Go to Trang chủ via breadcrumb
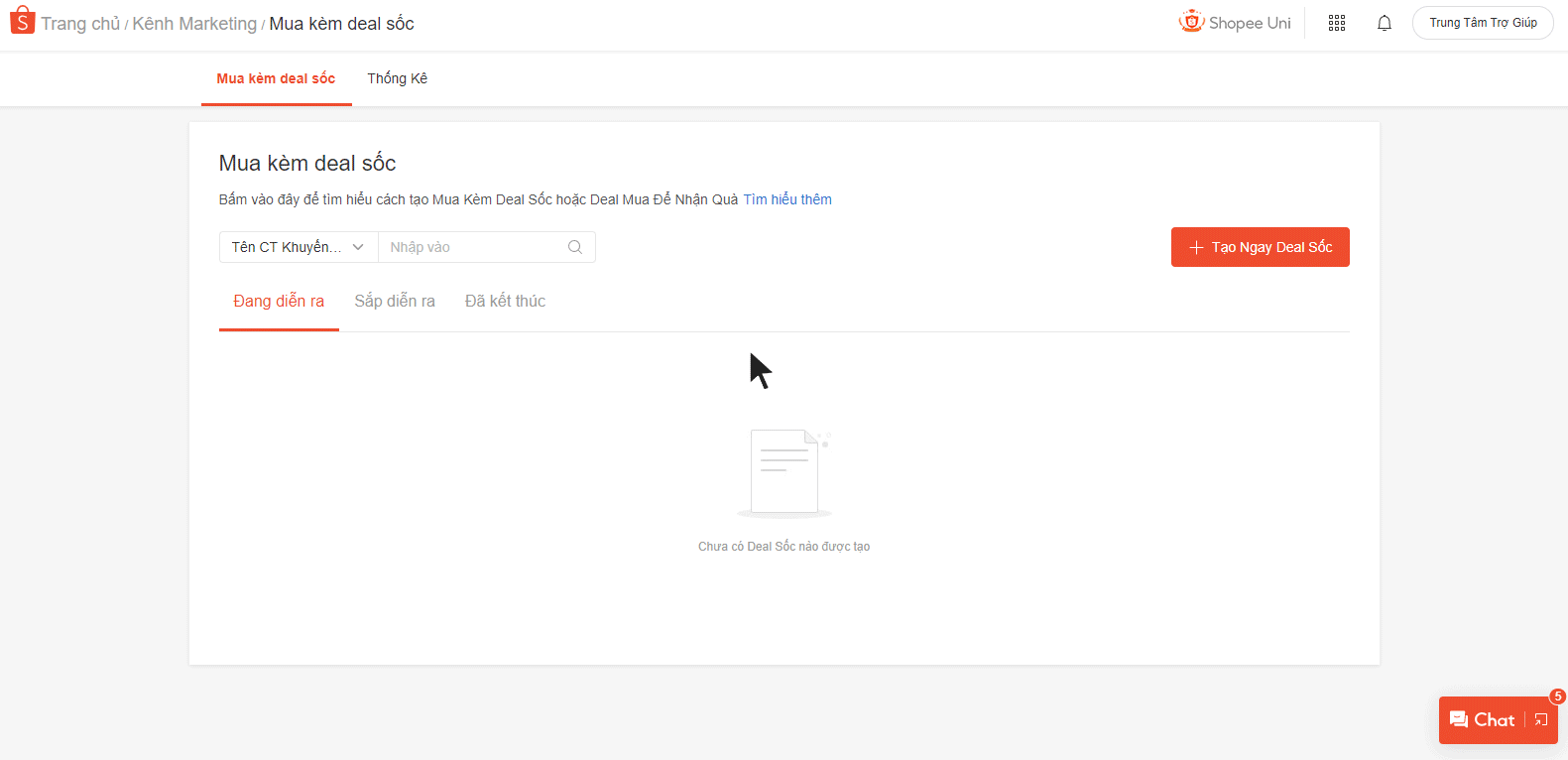This screenshot has height=760, width=1568. click(x=80, y=24)
